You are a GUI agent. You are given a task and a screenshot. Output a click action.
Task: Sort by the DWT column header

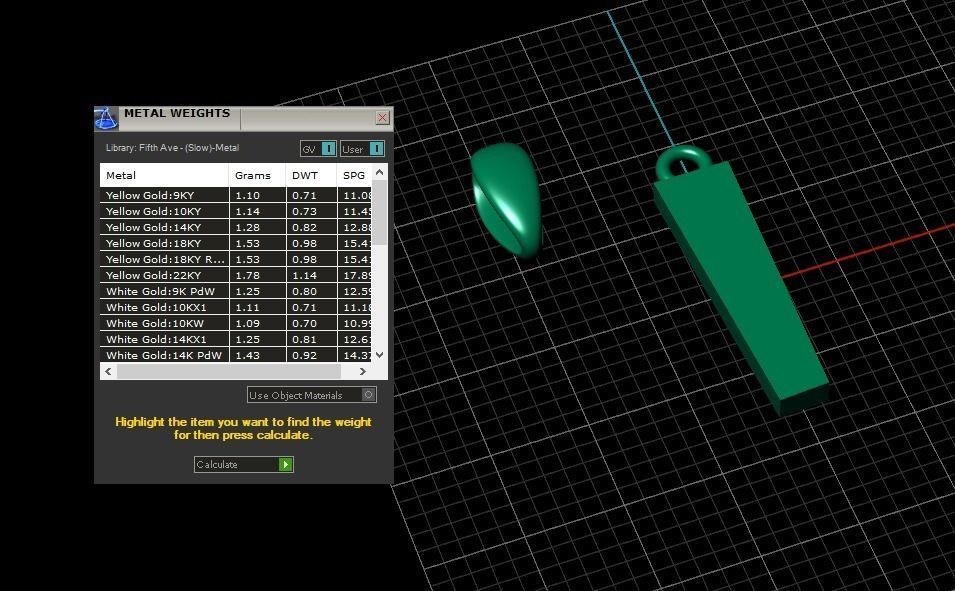(x=311, y=175)
